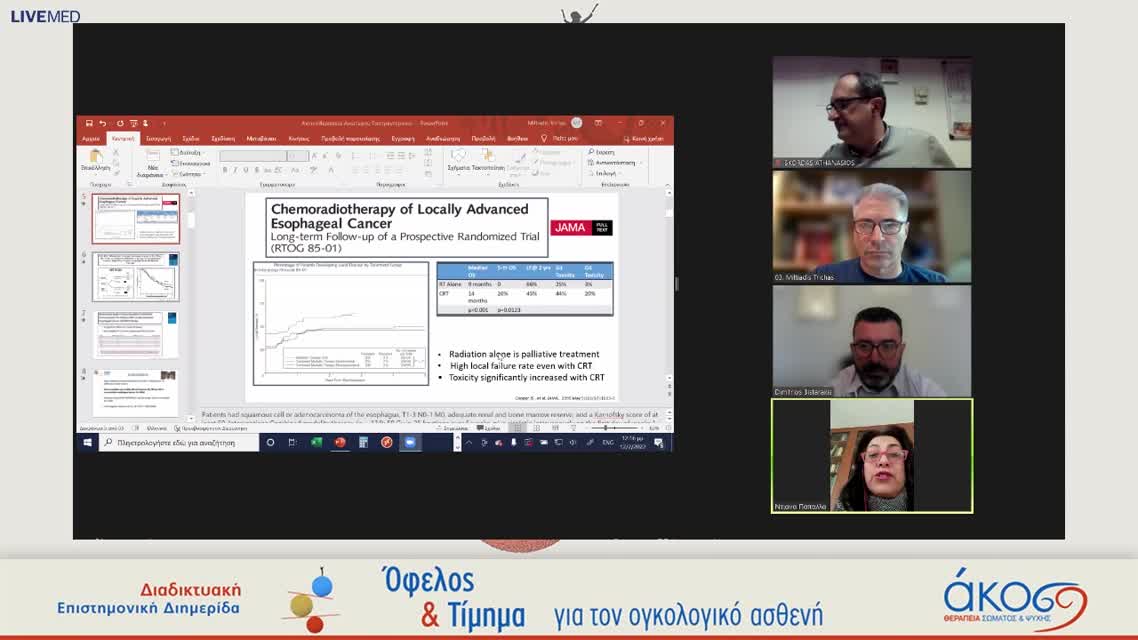Expand the slide Layout dropdown

[189, 152]
